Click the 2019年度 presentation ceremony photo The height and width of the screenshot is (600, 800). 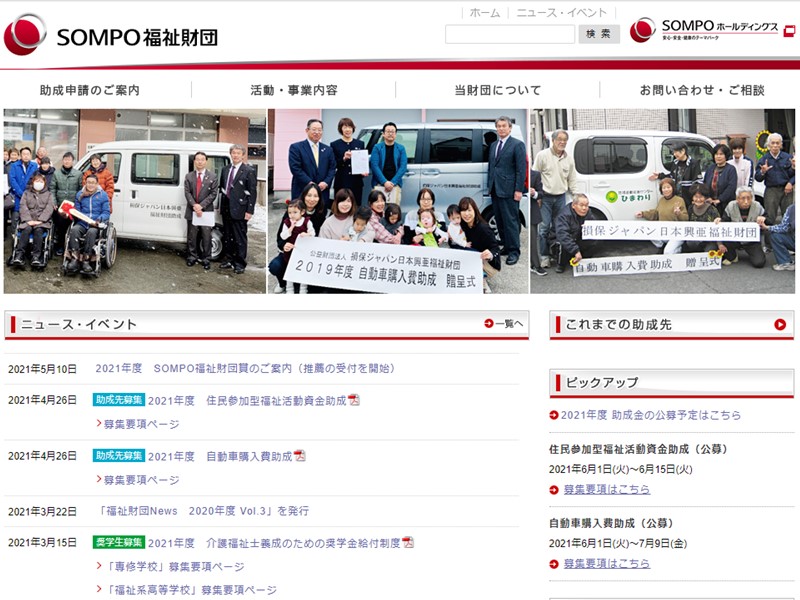398,201
